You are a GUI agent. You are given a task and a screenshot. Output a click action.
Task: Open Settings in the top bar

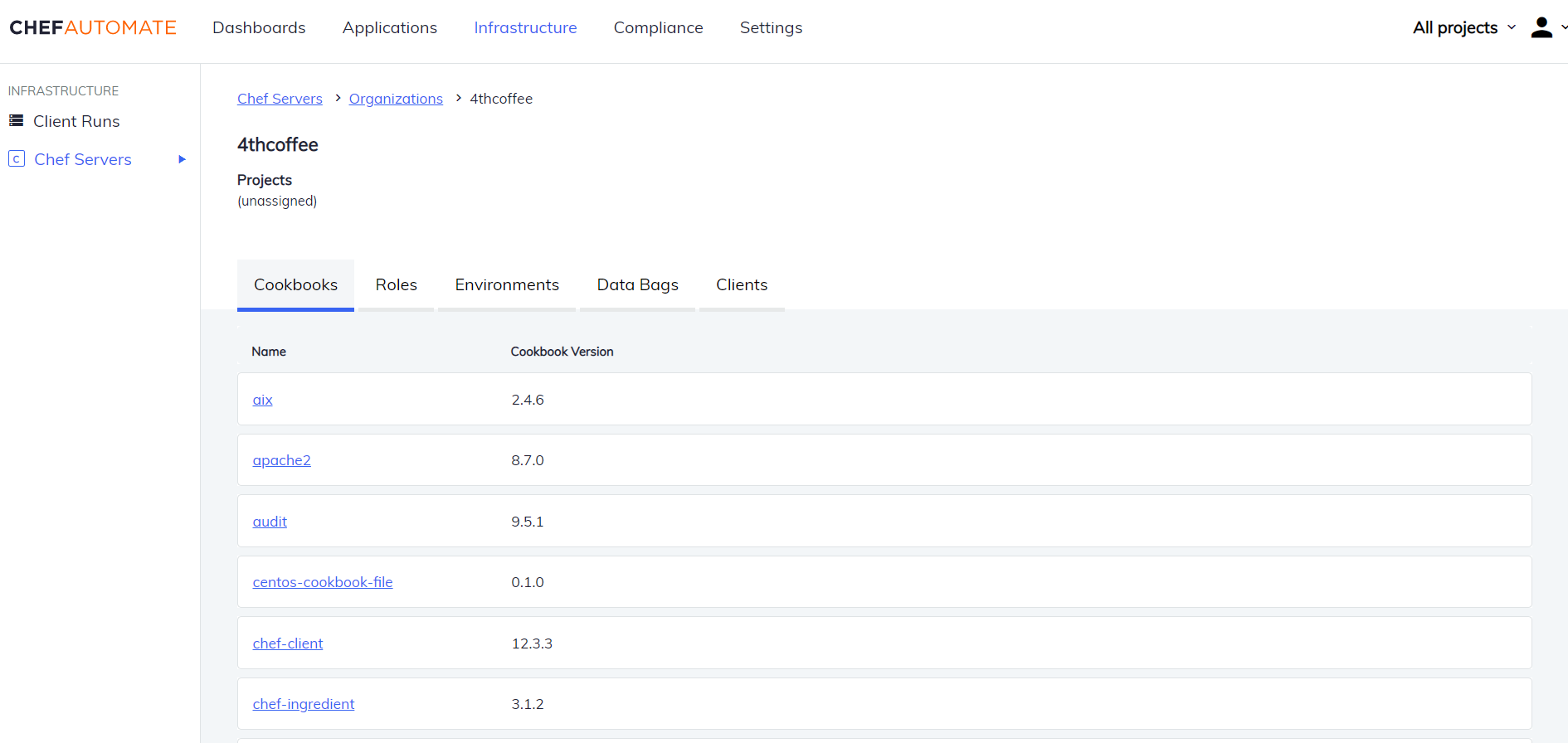771,27
